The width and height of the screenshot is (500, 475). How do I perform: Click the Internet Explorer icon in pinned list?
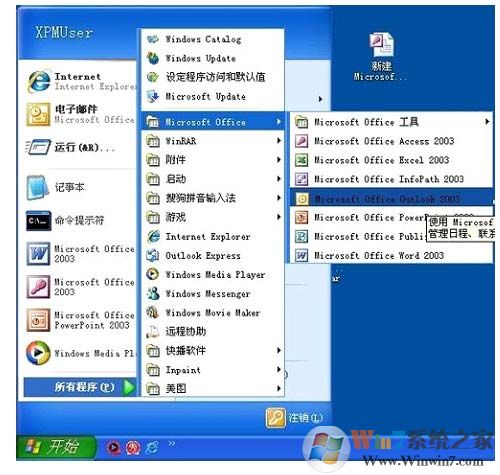pos(39,82)
